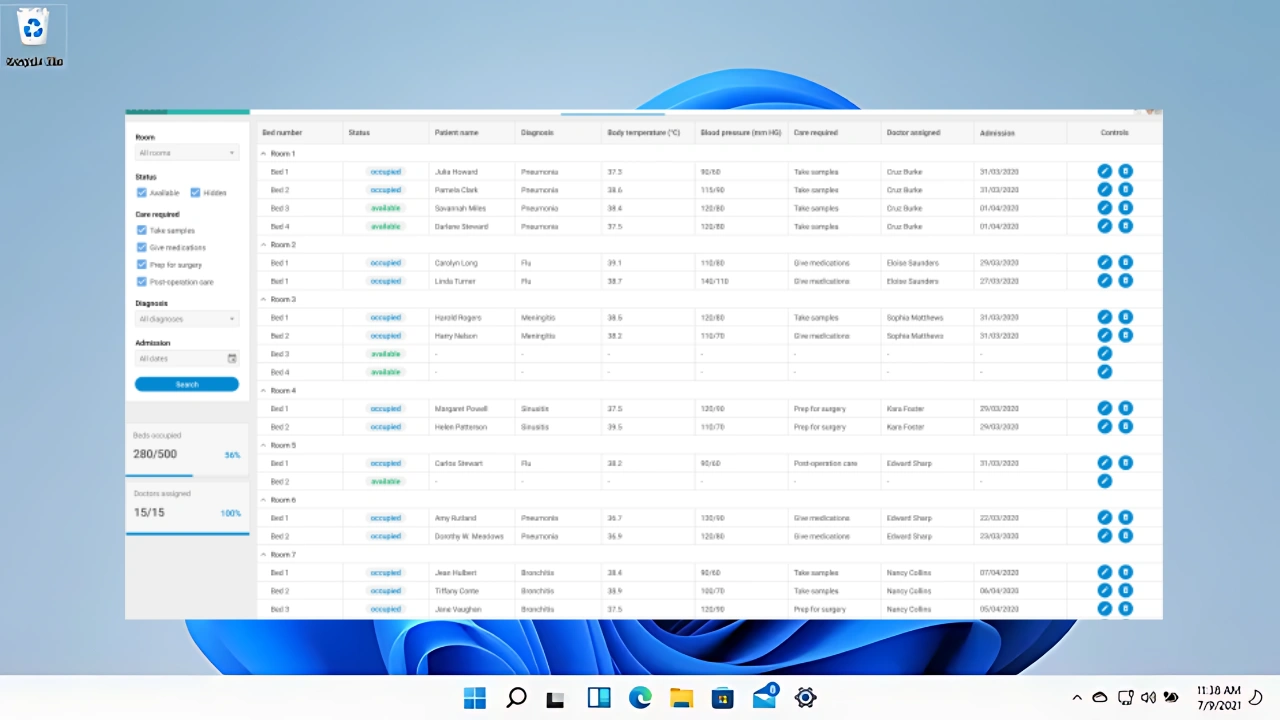1280x720 pixels.
Task: Open the All diagnoses dropdown
Action: 187,319
